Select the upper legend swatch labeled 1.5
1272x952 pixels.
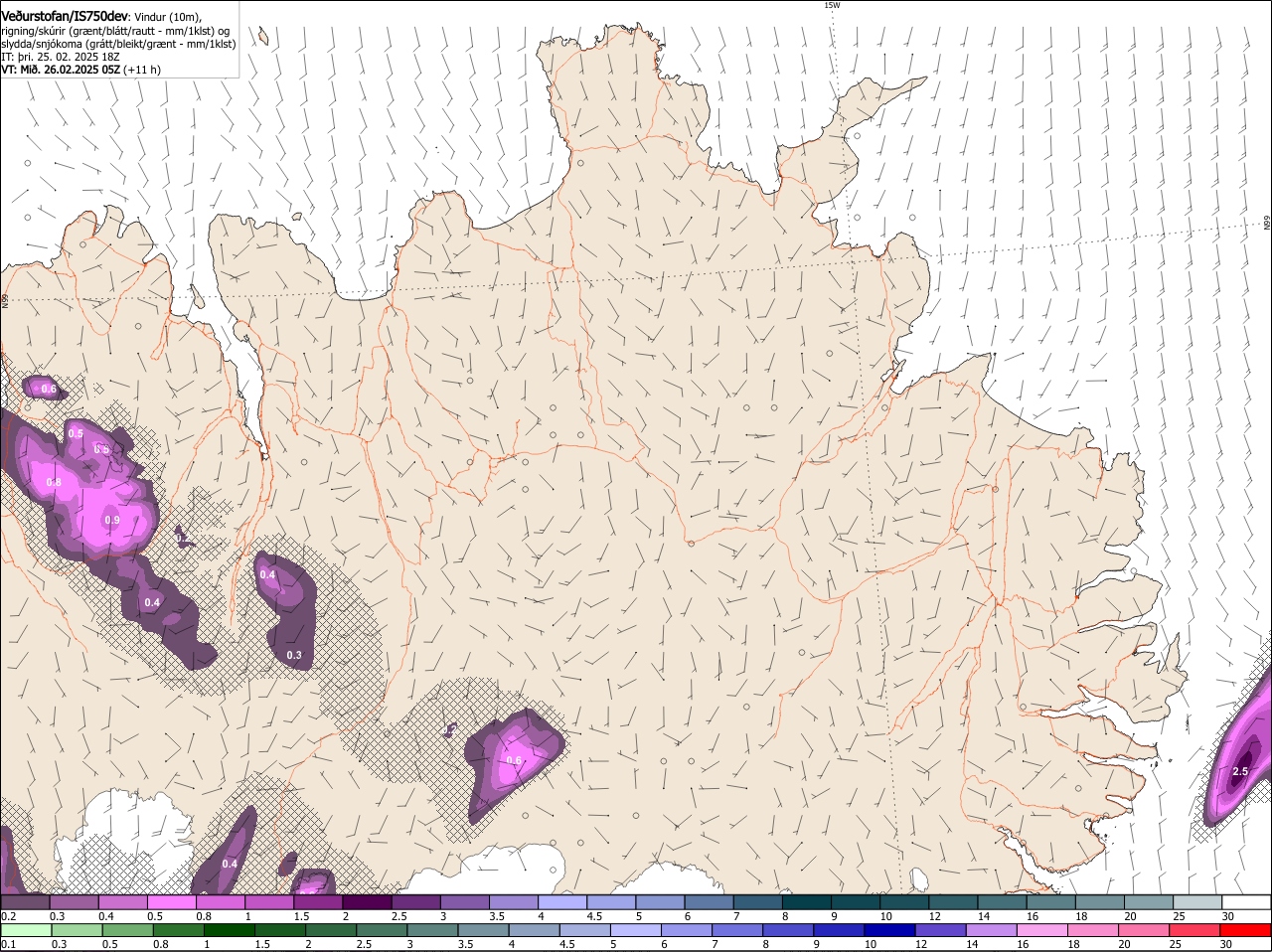(318, 901)
